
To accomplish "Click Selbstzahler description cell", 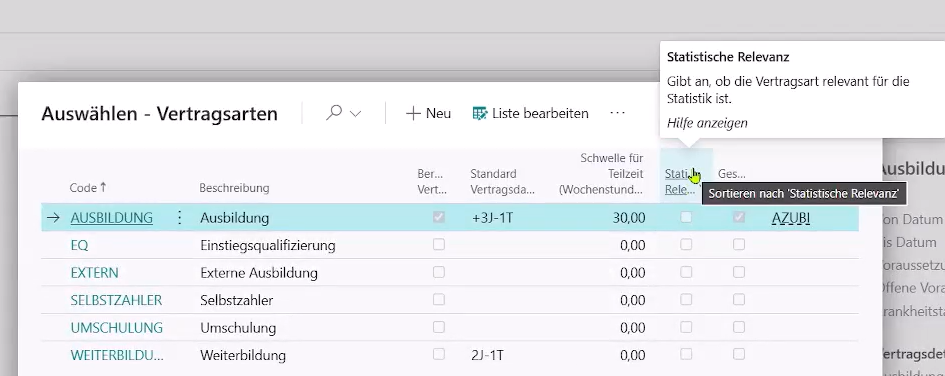I will click(x=236, y=300).
